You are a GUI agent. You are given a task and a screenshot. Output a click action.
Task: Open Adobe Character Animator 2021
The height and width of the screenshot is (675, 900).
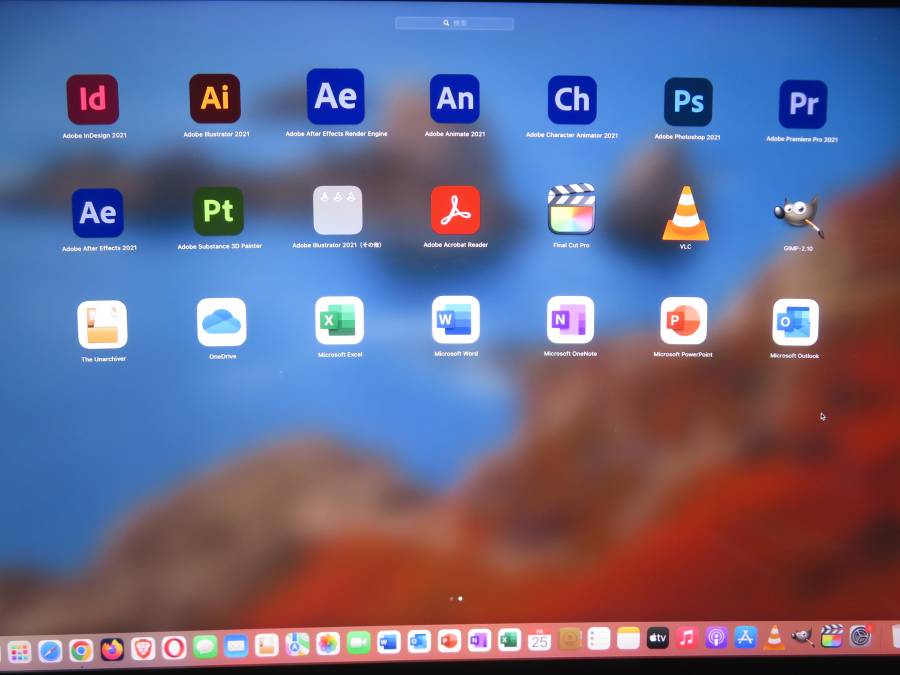(572, 100)
